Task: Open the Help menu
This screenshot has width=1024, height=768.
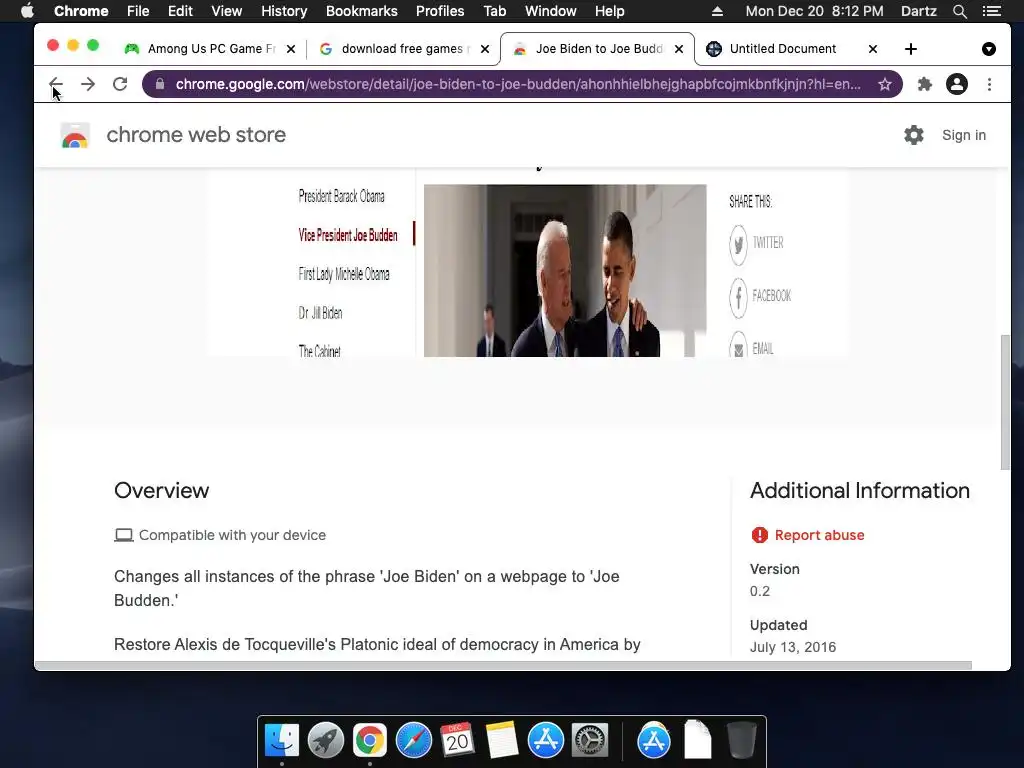Action: [609, 11]
